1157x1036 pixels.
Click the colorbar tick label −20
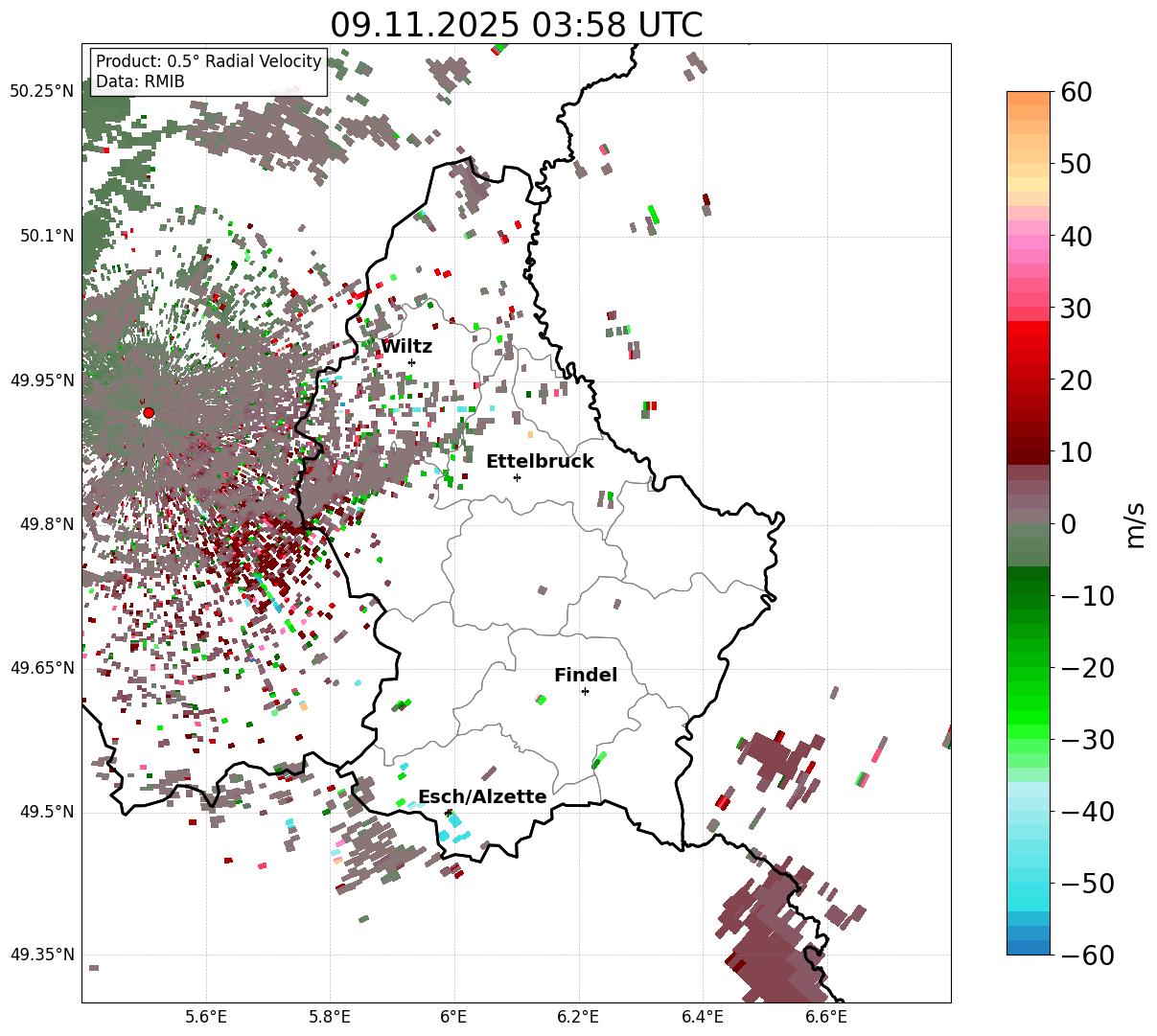click(1087, 668)
